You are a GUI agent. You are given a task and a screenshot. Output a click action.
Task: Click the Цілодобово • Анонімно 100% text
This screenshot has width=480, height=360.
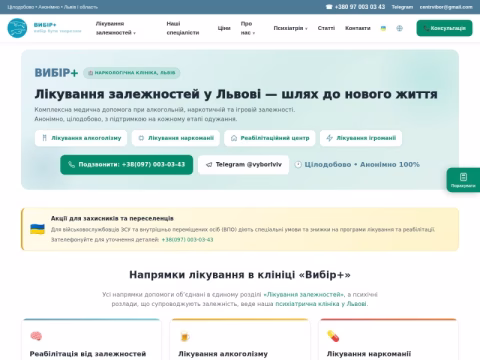click(362, 165)
